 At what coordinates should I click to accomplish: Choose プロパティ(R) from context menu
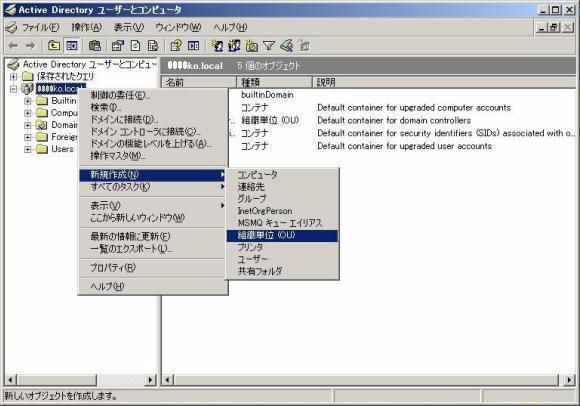point(153,268)
